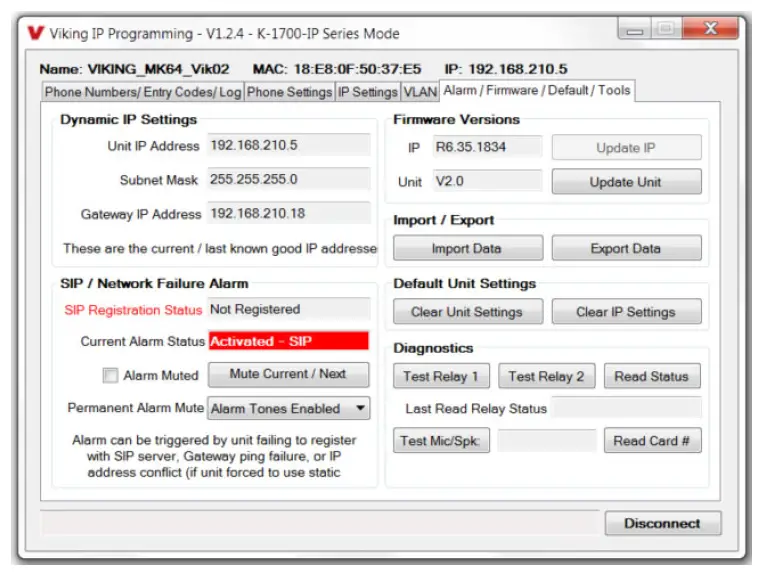This screenshot has height=582, width=766.
Task: Run the Test Relay 1 diagnostic
Action: pyautogui.click(x=441, y=376)
